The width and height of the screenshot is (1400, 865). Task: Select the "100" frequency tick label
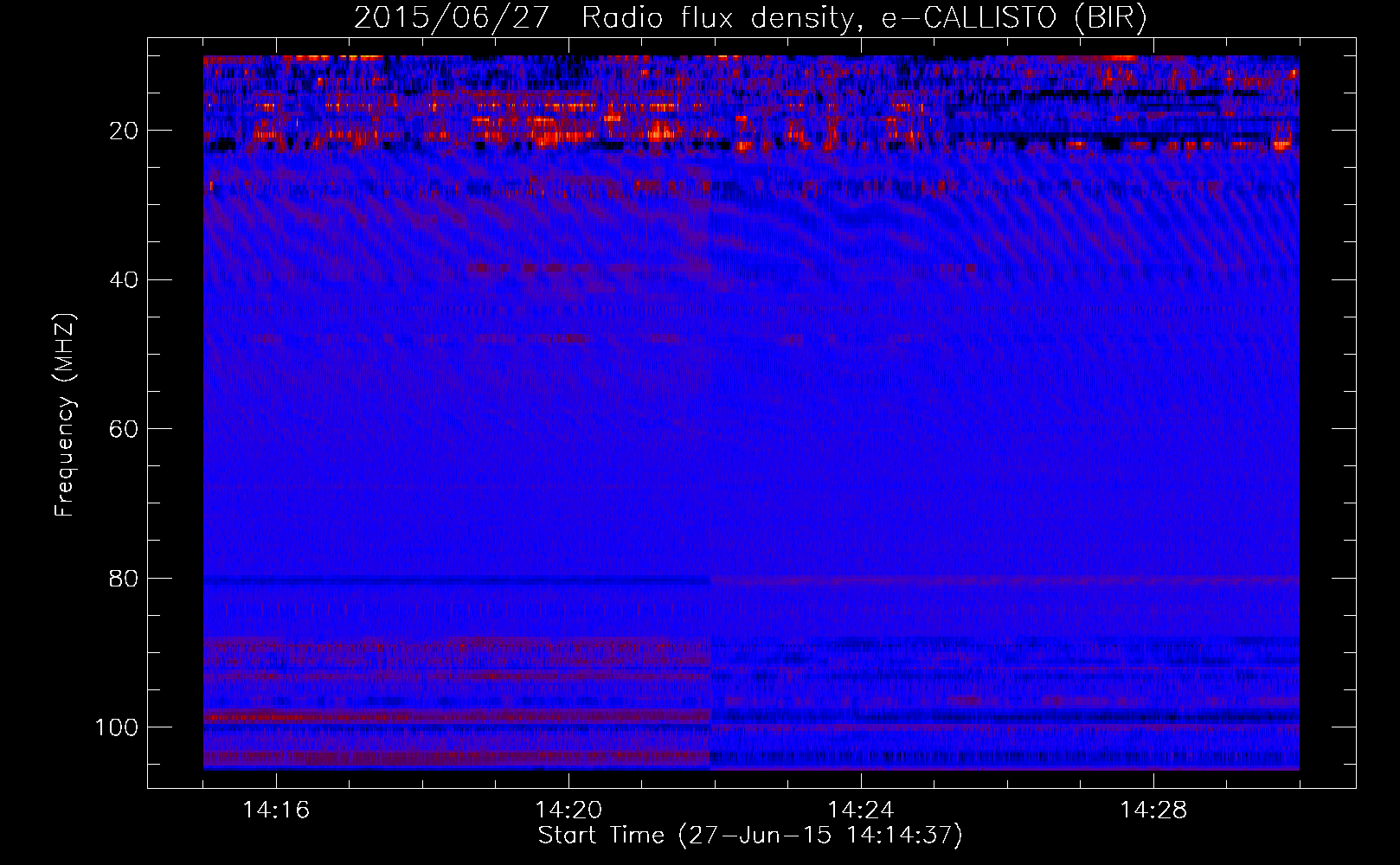117,727
